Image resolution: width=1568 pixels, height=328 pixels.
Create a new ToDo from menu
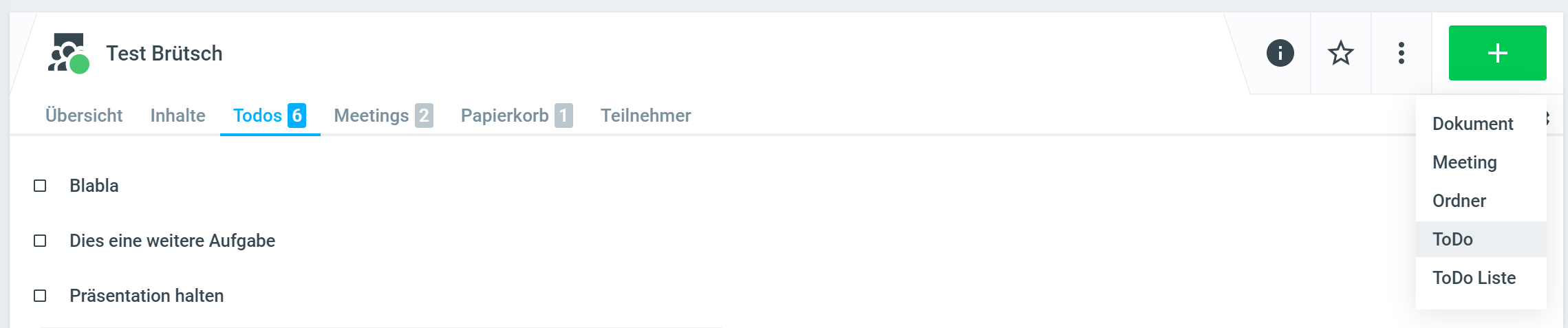click(x=1452, y=239)
